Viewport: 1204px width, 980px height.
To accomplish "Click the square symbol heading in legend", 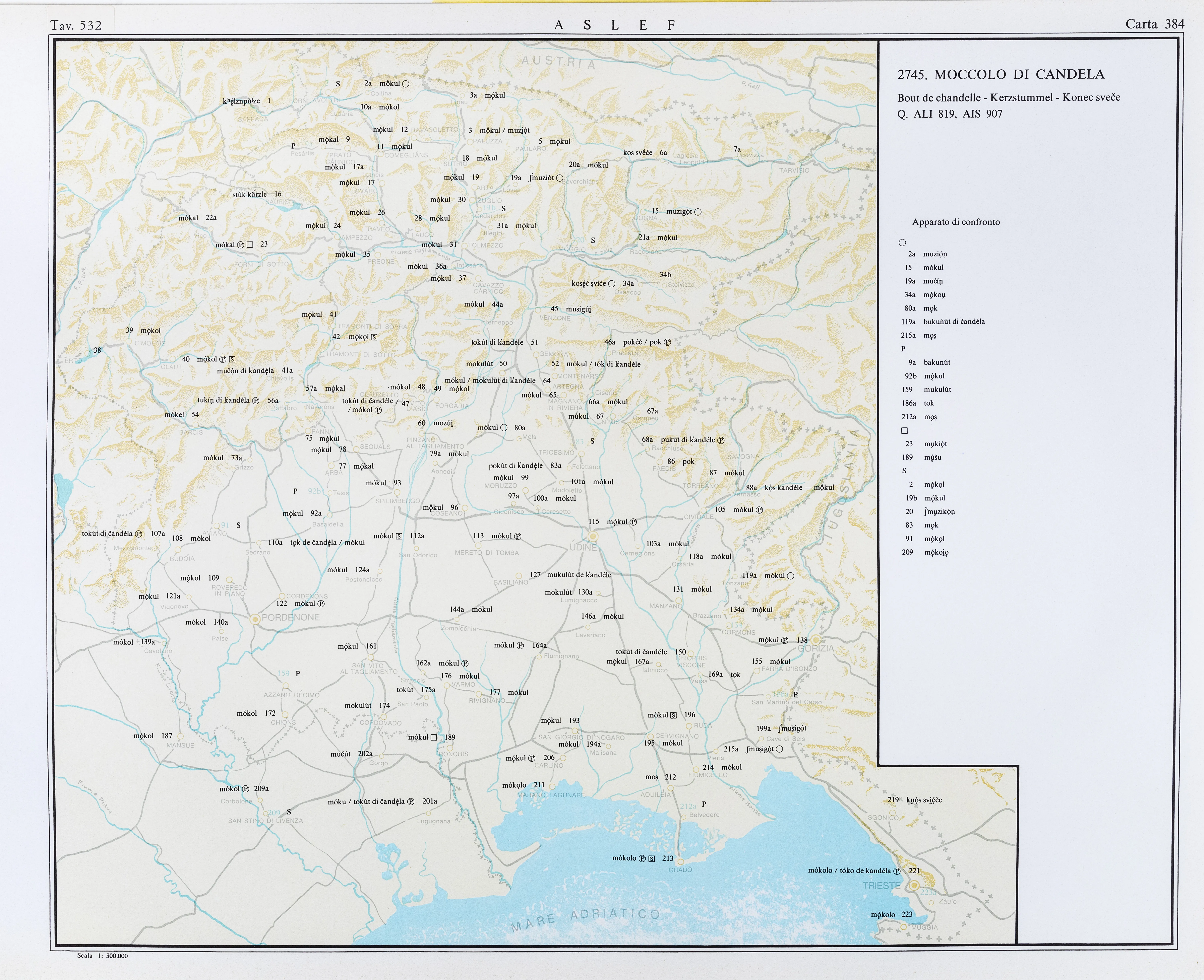I will pos(904,431).
